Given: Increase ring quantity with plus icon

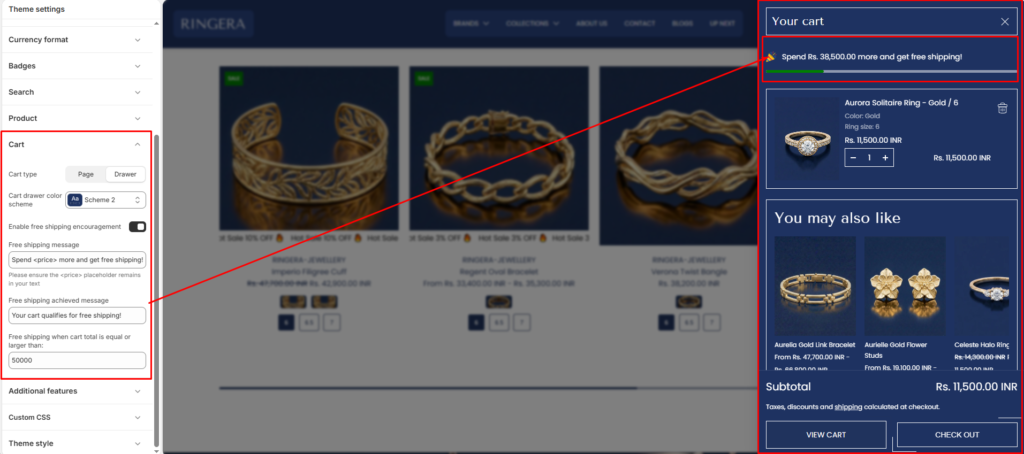Looking at the screenshot, I should coord(885,157).
